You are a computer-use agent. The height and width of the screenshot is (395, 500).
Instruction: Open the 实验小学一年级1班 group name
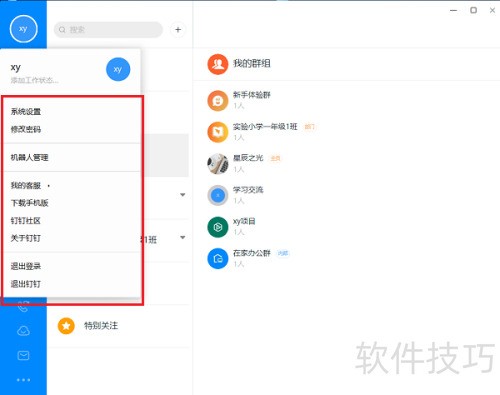[265, 127]
